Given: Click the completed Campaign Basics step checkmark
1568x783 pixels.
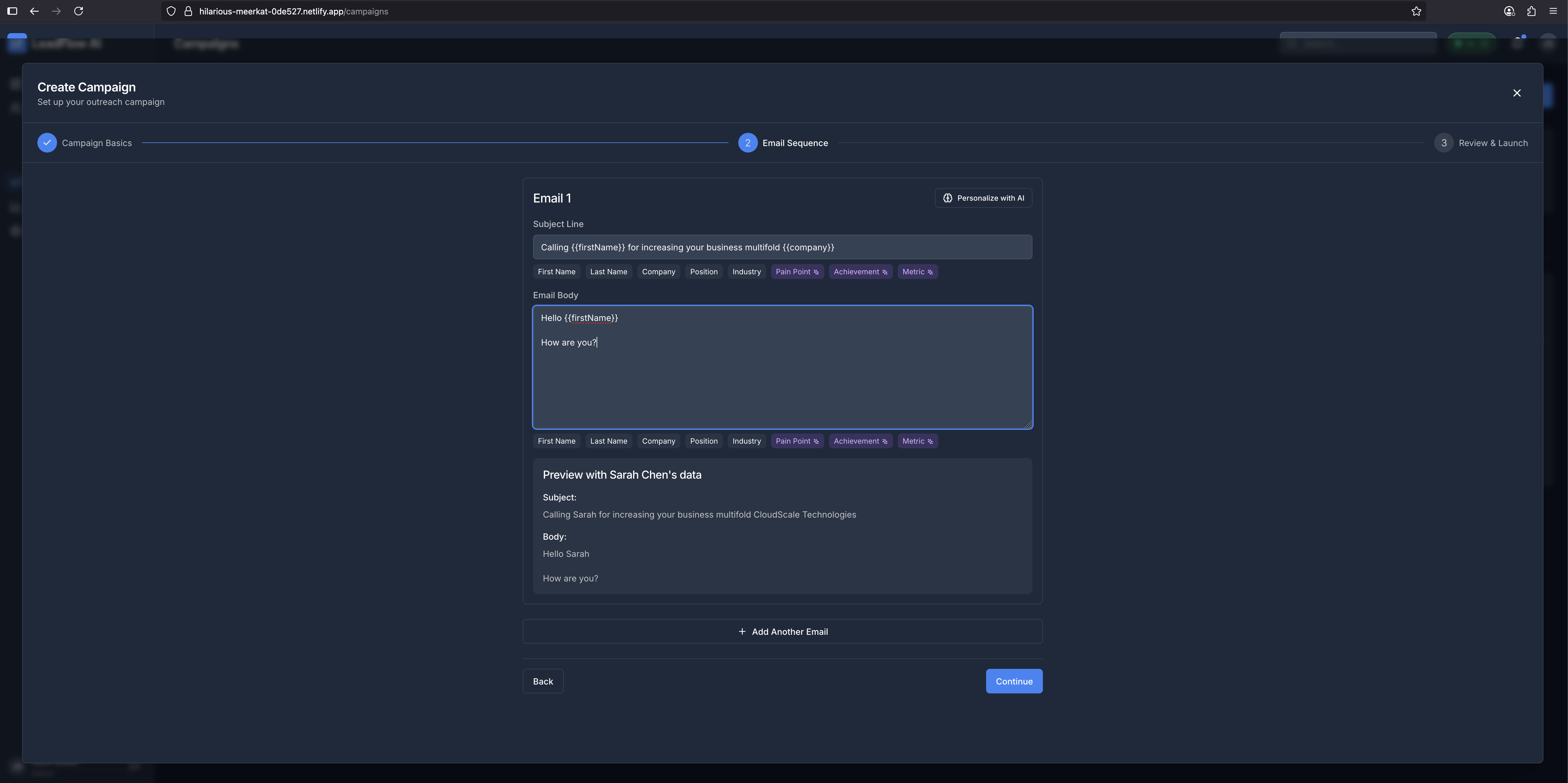Looking at the screenshot, I should coord(47,142).
